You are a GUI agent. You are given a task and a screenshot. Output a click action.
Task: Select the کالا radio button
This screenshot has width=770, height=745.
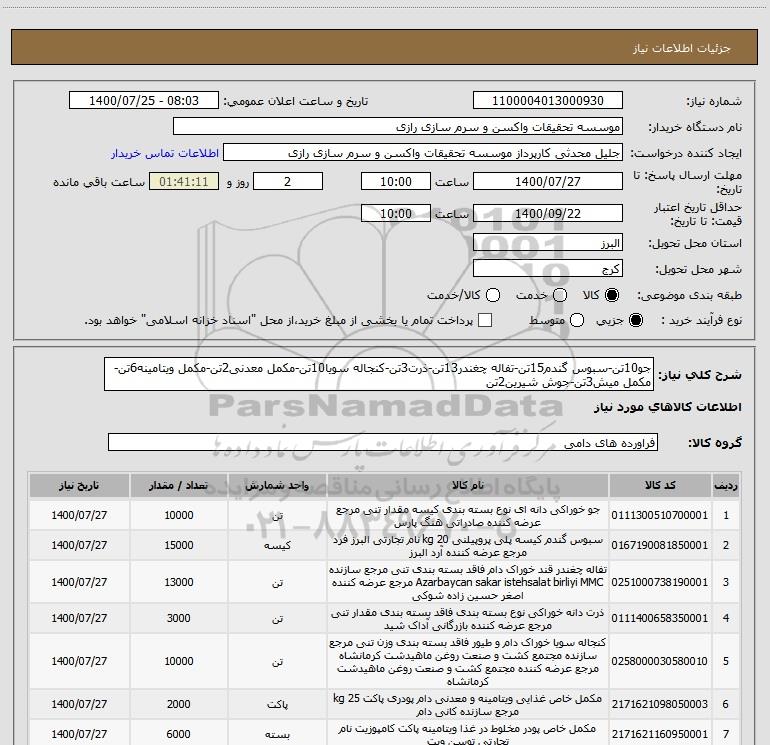612,295
